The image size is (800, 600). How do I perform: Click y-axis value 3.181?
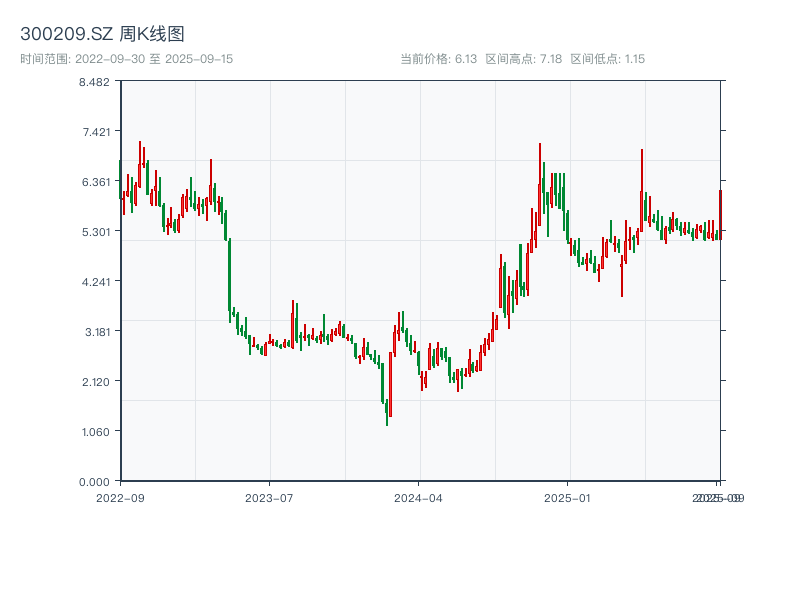click(x=97, y=332)
